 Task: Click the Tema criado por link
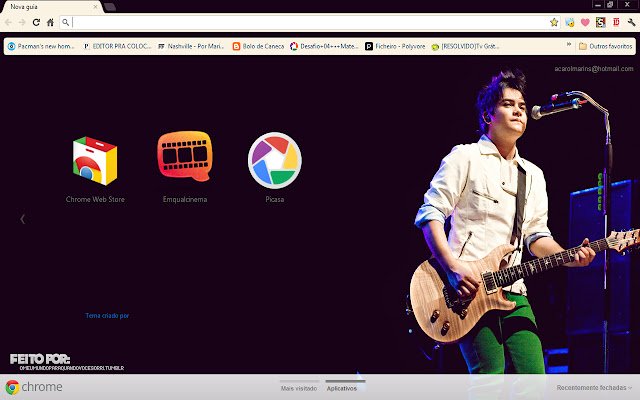coord(107,316)
